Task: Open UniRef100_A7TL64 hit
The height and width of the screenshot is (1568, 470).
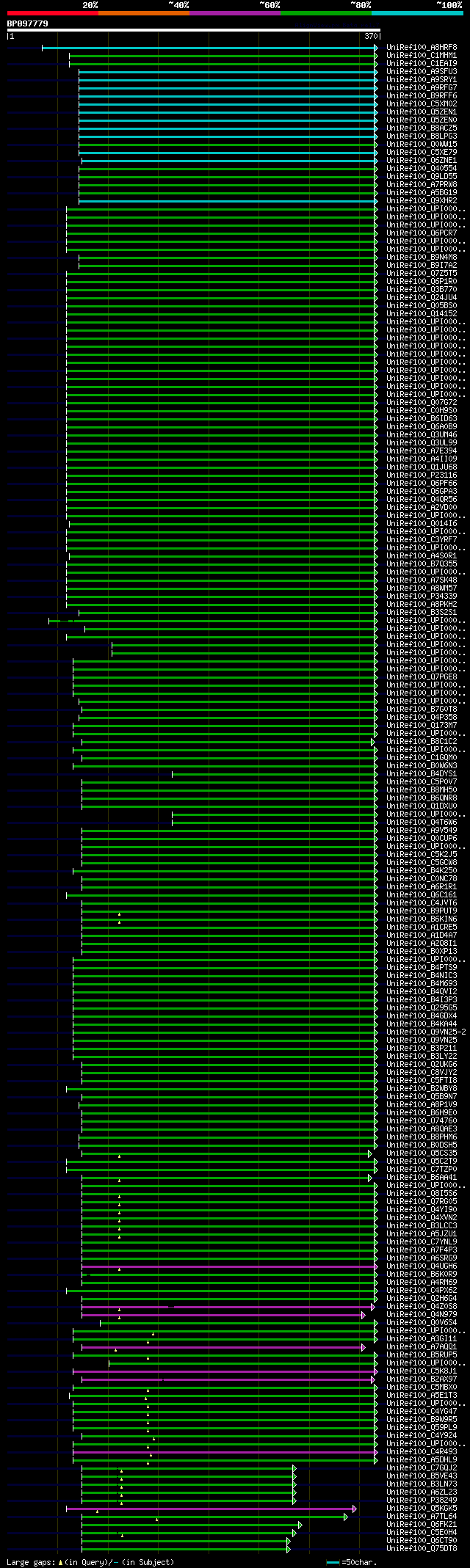Action: pyautogui.click(x=422, y=1517)
